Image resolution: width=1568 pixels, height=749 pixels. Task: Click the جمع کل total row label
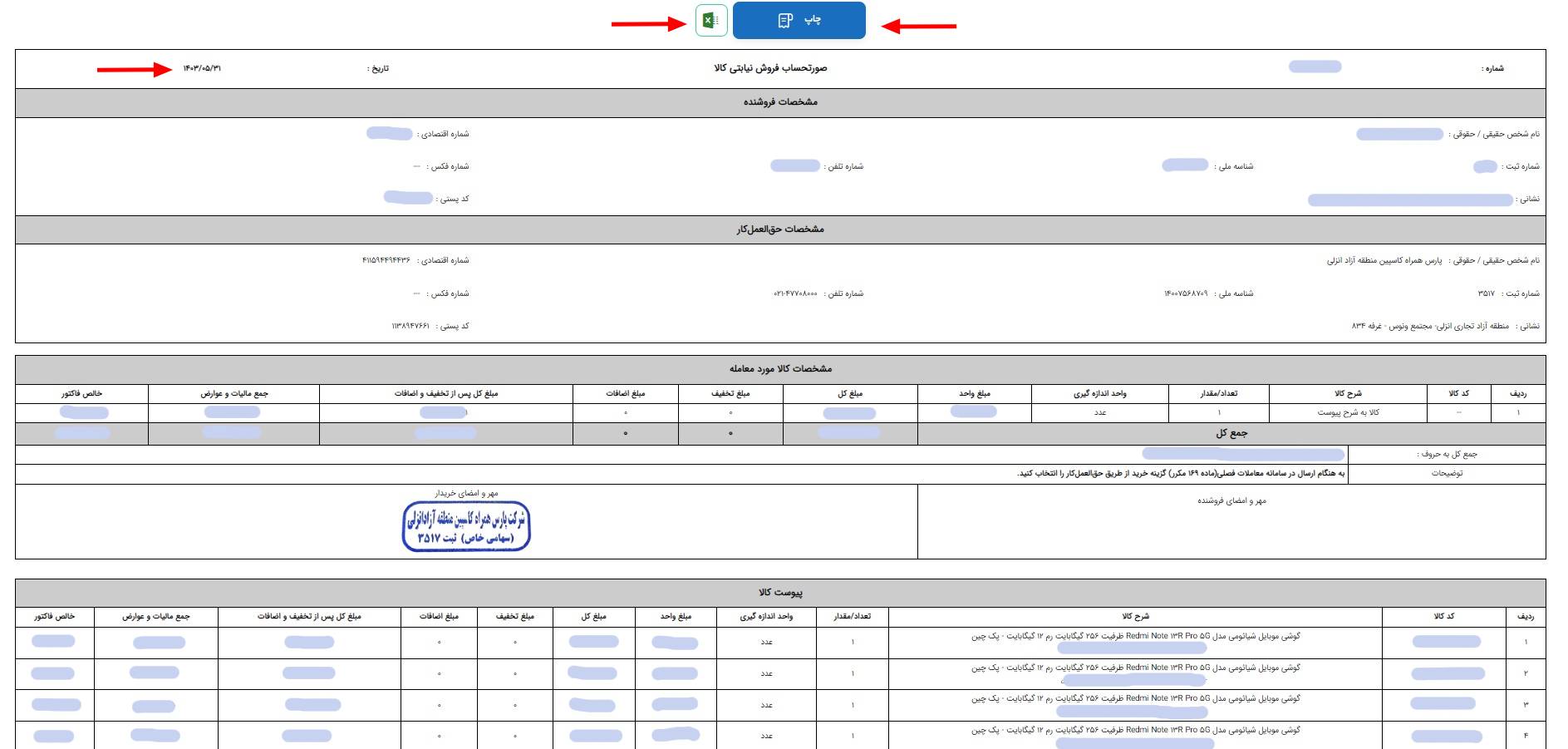click(1231, 434)
